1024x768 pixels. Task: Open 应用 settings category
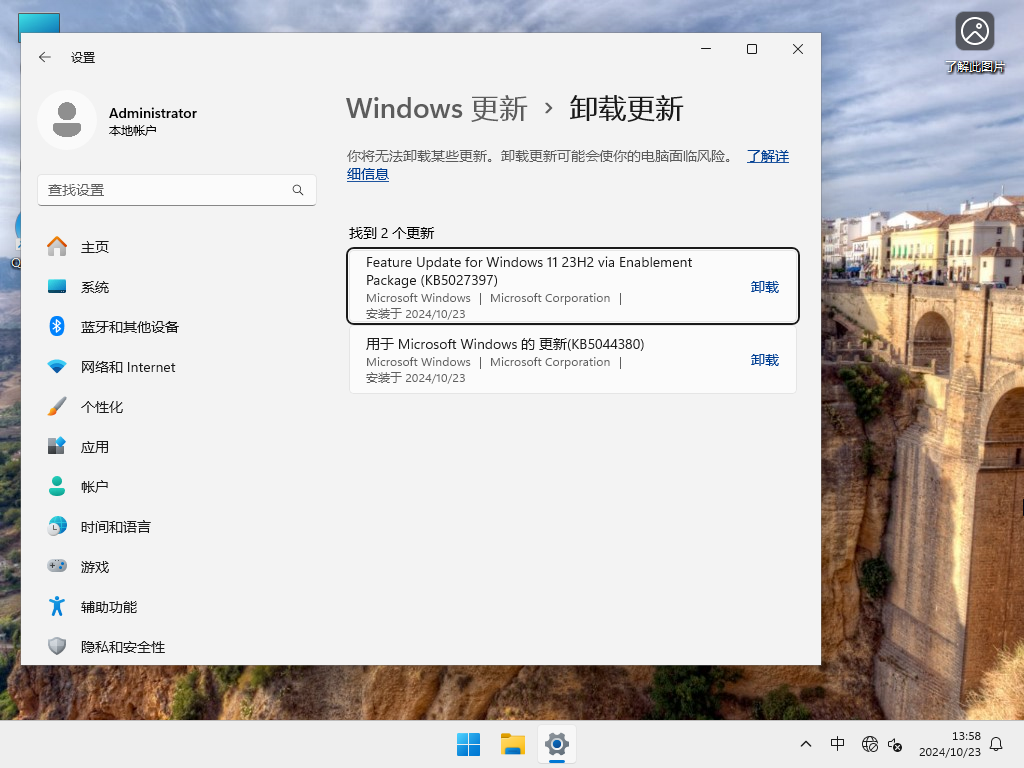(95, 446)
